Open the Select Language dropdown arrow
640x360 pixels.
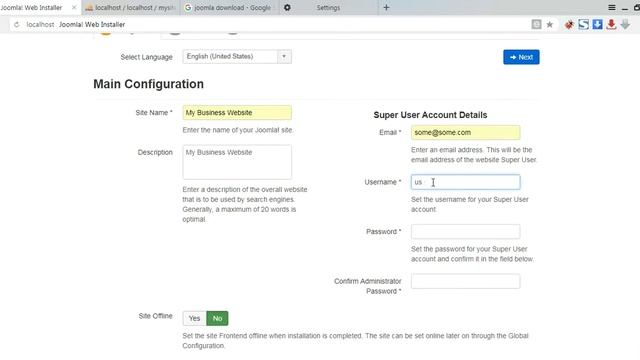pos(284,57)
